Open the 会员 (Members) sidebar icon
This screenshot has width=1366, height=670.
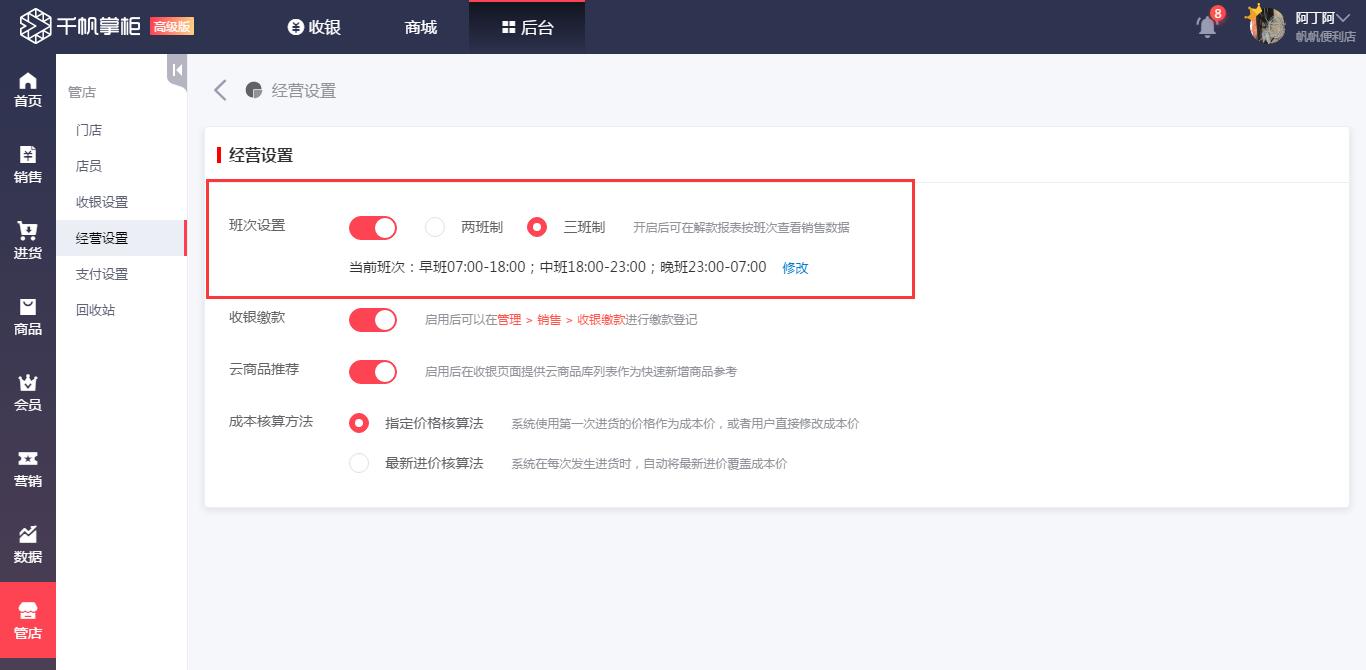pyautogui.click(x=27, y=390)
